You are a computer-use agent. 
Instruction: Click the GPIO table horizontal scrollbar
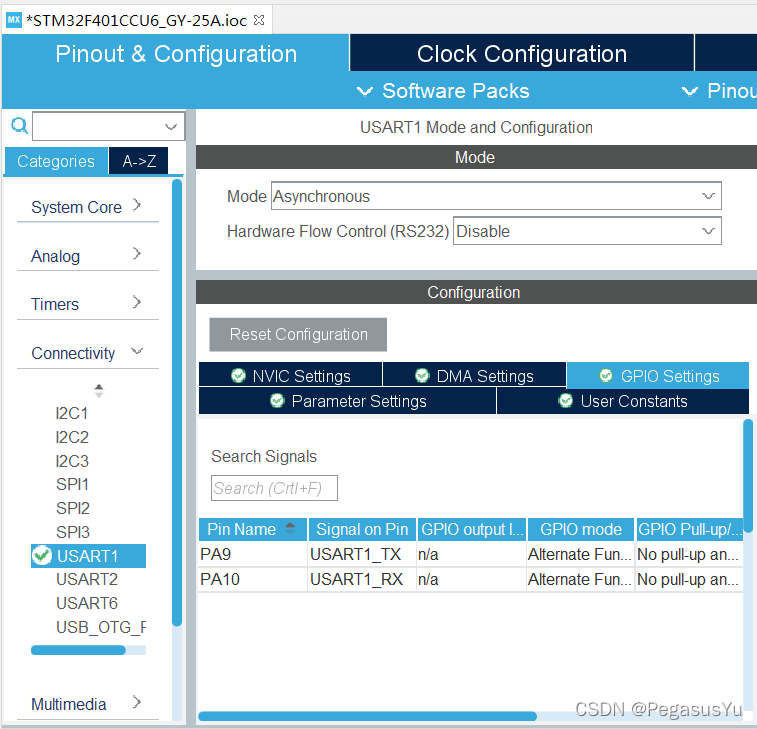pos(367,715)
